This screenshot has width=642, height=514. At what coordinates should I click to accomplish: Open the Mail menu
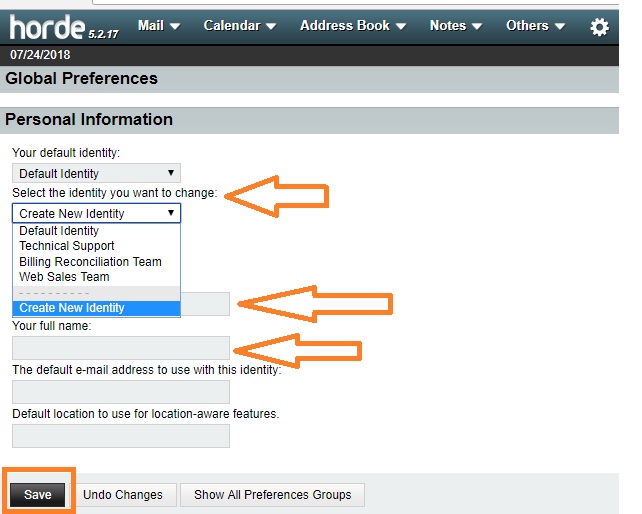[x=159, y=25]
